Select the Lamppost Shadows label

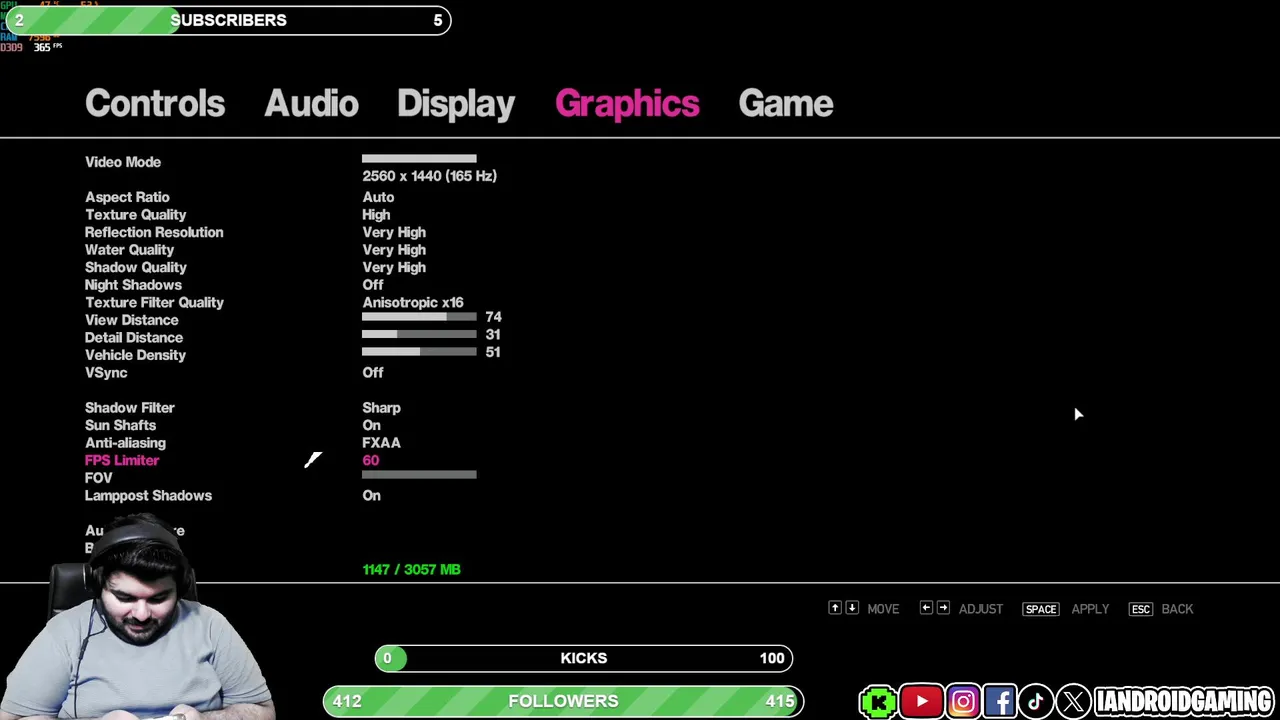coord(148,495)
